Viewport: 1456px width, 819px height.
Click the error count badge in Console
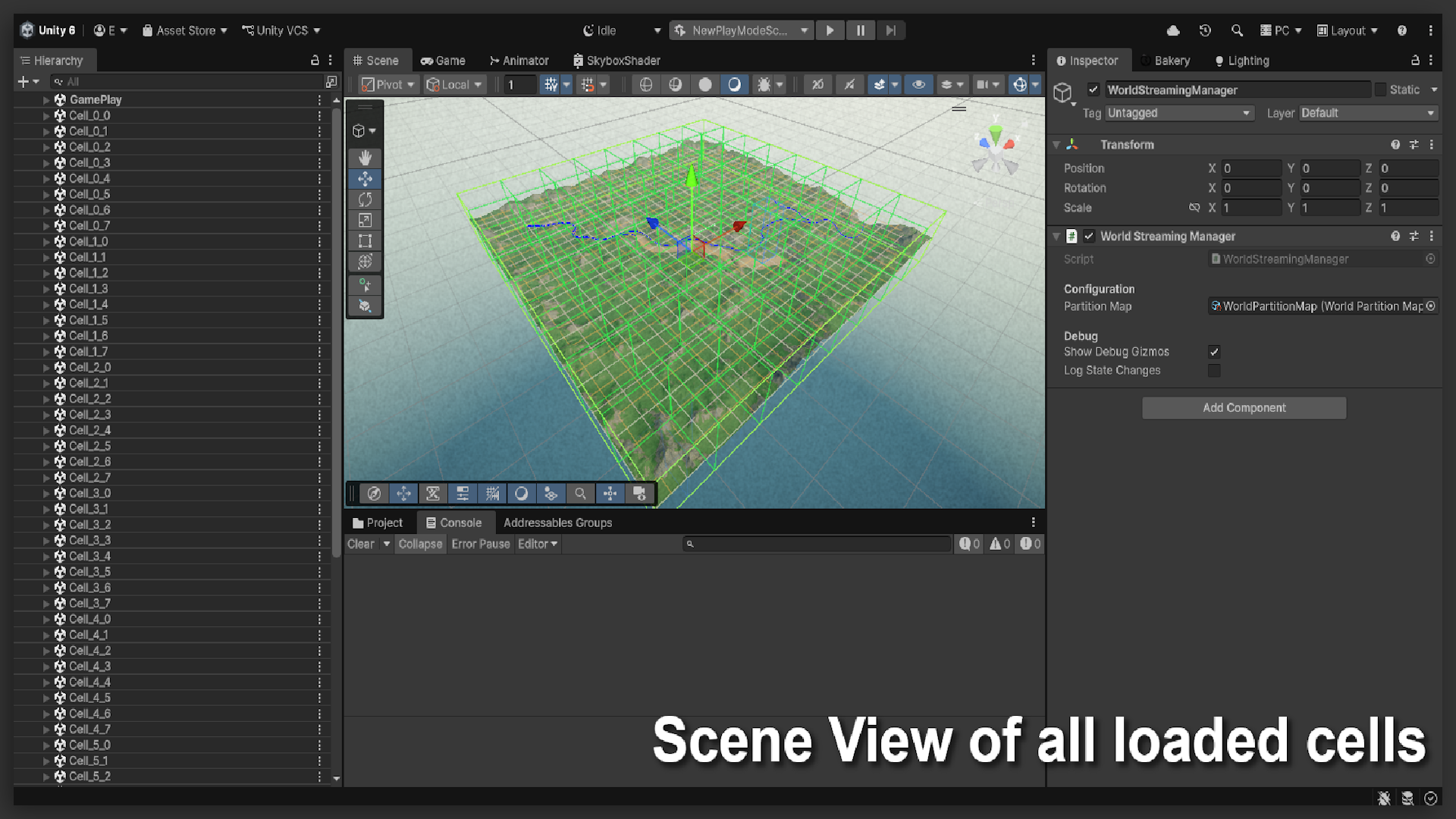tap(1030, 544)
